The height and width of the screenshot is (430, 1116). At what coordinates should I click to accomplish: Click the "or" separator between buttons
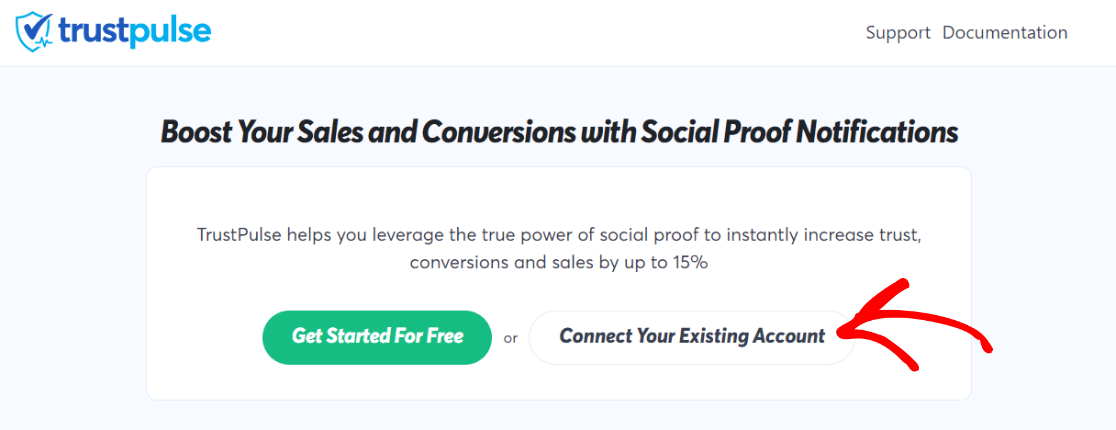pos(510,338)
